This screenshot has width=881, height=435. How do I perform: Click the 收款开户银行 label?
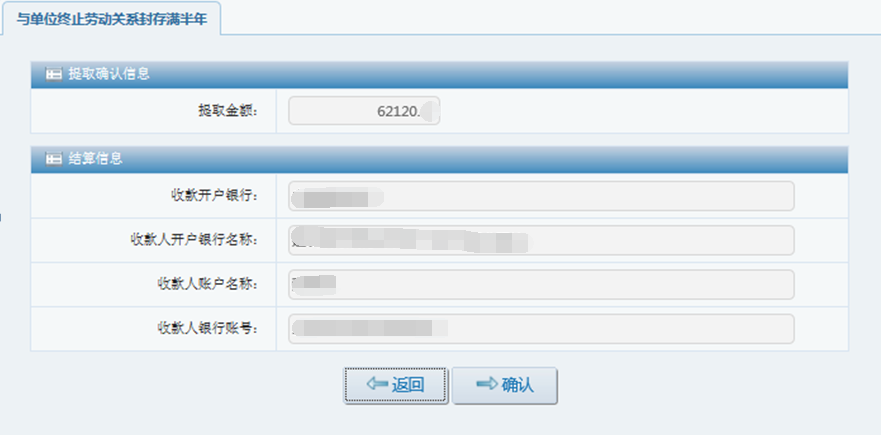coord(214,196)
